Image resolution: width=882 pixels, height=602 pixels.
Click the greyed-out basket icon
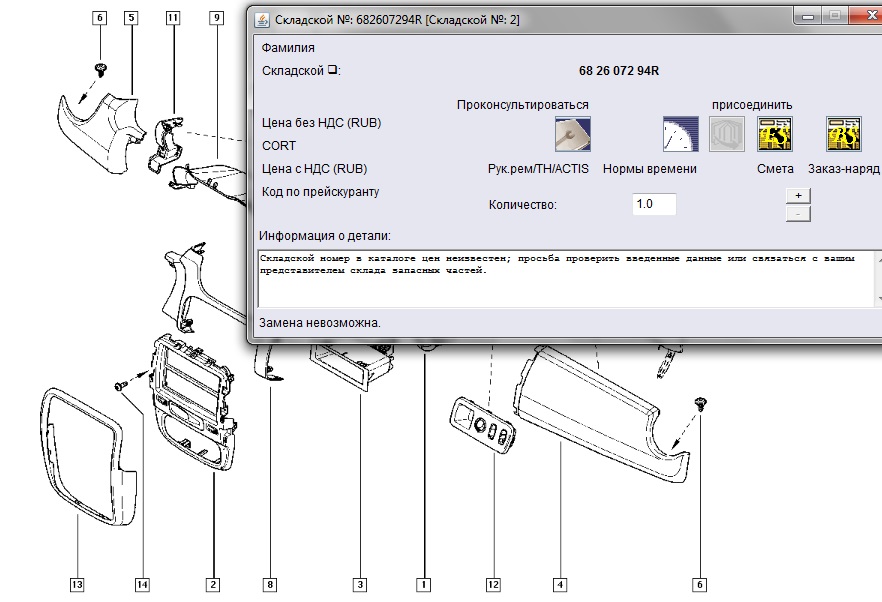pyautogui.click(x=727, y=134)
